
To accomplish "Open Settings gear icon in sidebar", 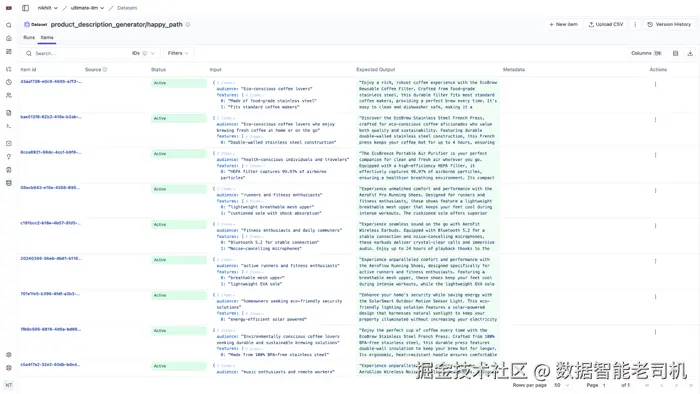I will [x=8, y=355].
